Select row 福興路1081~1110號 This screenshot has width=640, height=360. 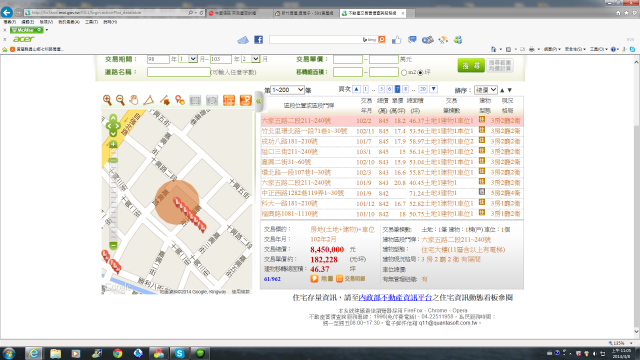[392, 213]
